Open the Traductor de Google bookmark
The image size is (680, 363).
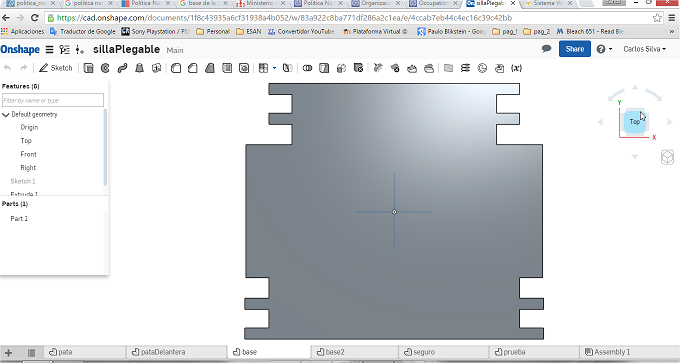(83, 32)
